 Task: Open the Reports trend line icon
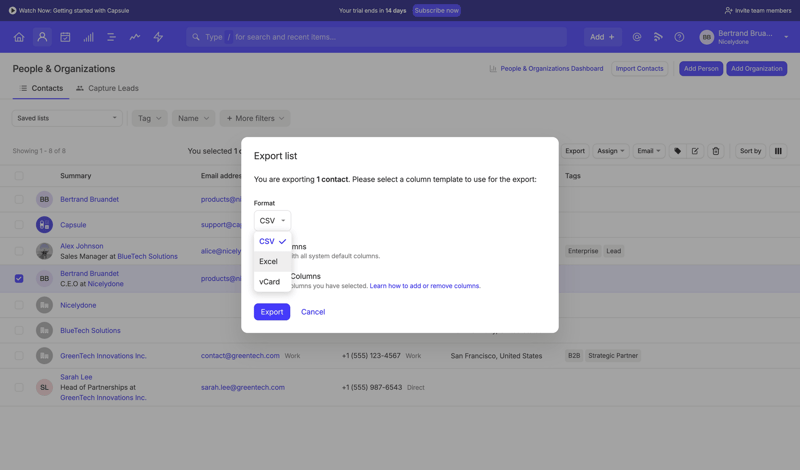click(x=135, y=37)
